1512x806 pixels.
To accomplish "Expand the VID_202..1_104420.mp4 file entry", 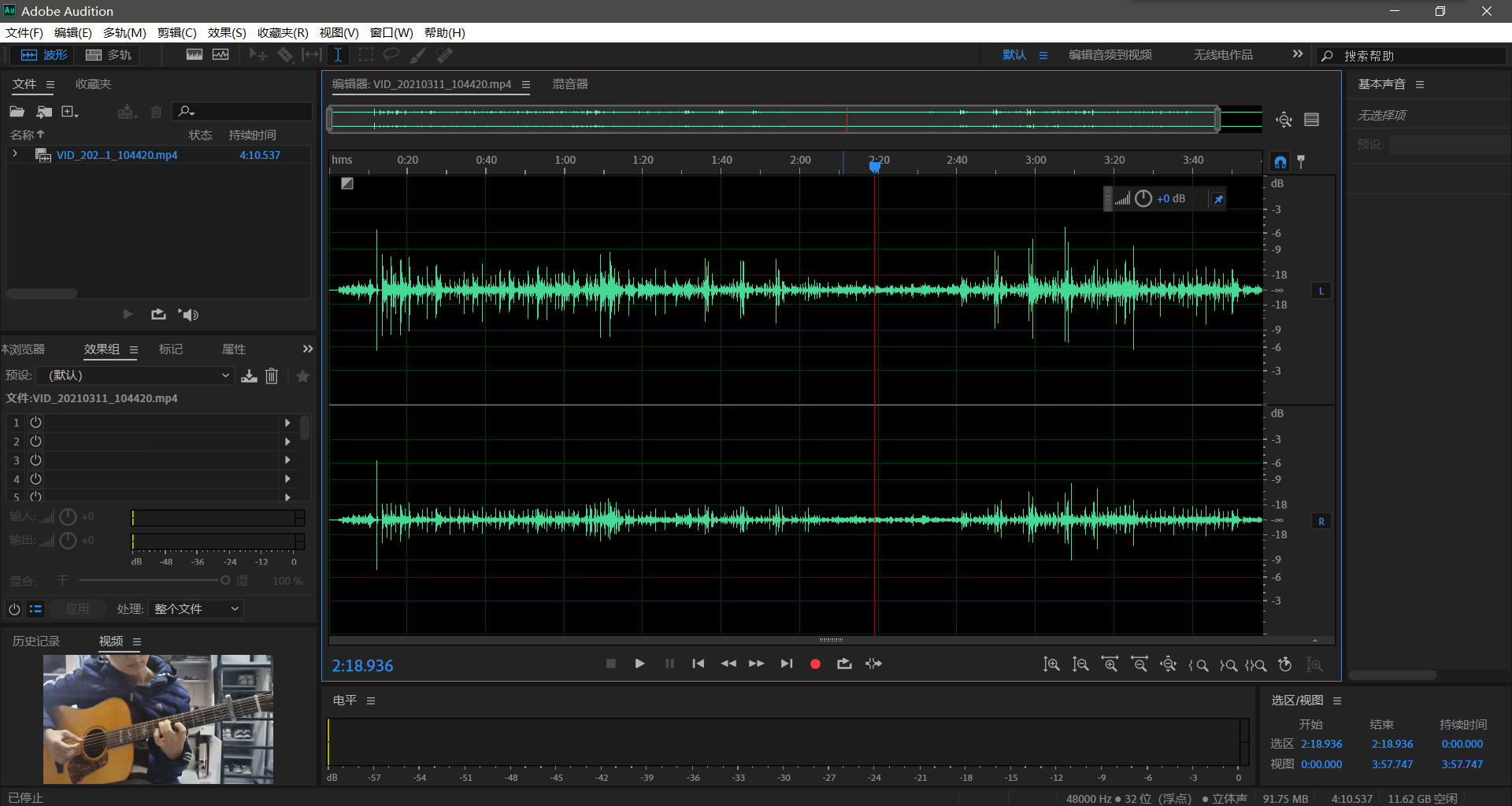I will pos(15,155).
